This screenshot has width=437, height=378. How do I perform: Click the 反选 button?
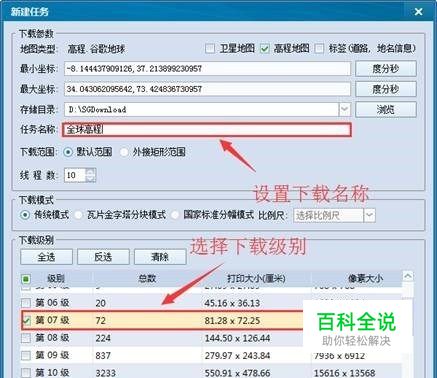103,257
